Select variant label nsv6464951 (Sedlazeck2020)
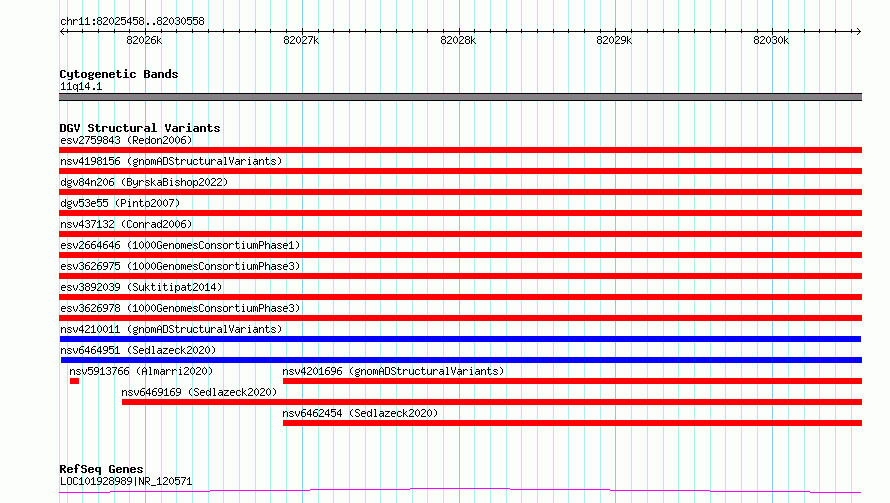This screenshot has width=890, height=503. pyautogui.click(x=138, y=350)
